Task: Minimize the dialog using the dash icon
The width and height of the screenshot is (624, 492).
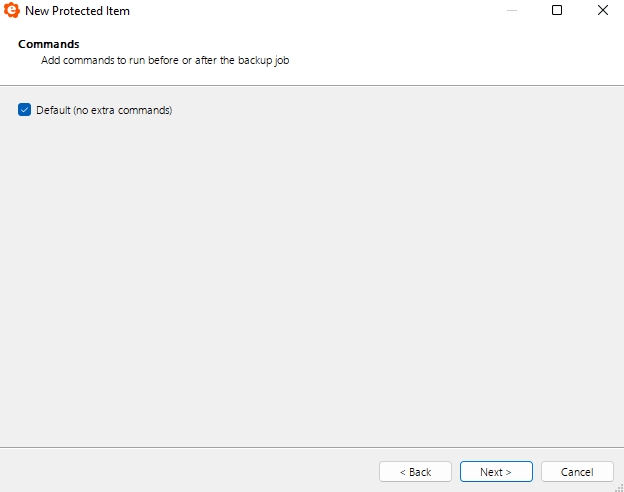Action: 512,10
